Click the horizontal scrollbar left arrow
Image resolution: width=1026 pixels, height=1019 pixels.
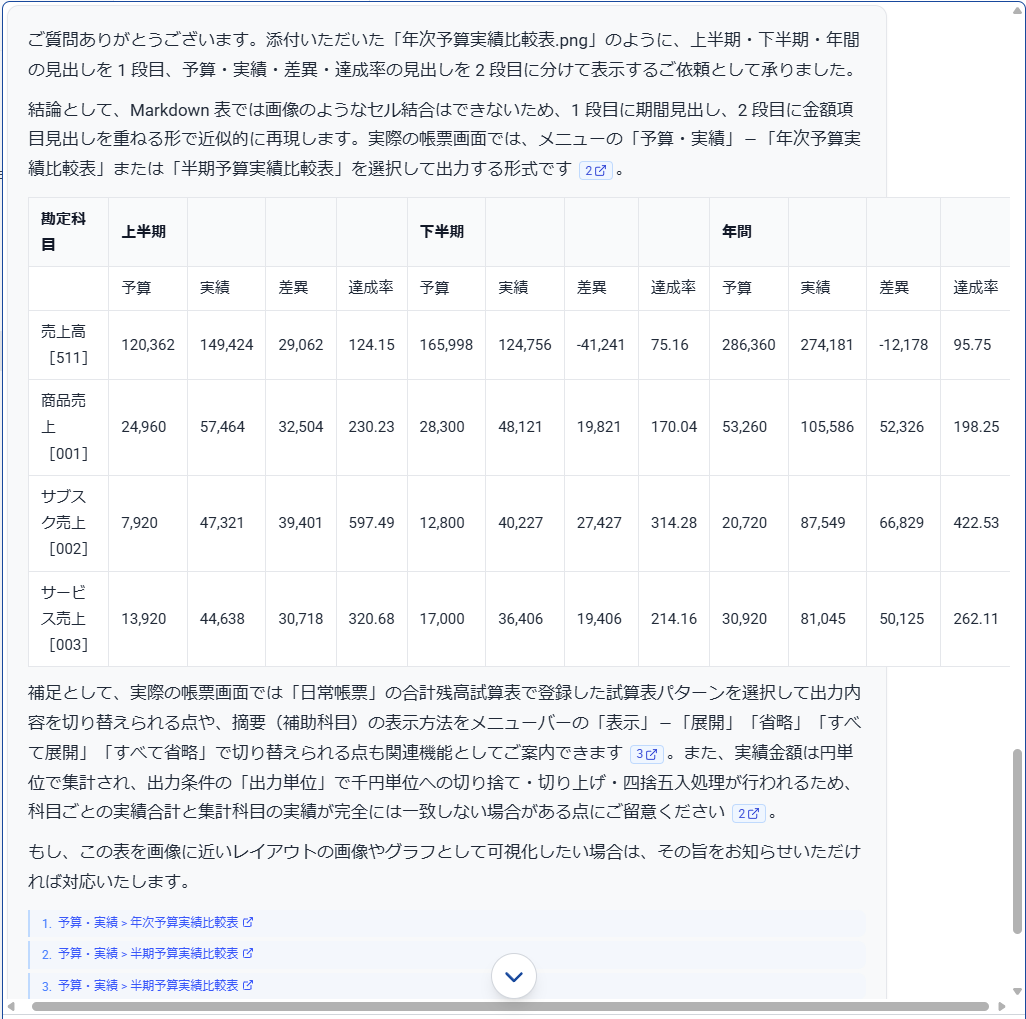click(11, 1007)
